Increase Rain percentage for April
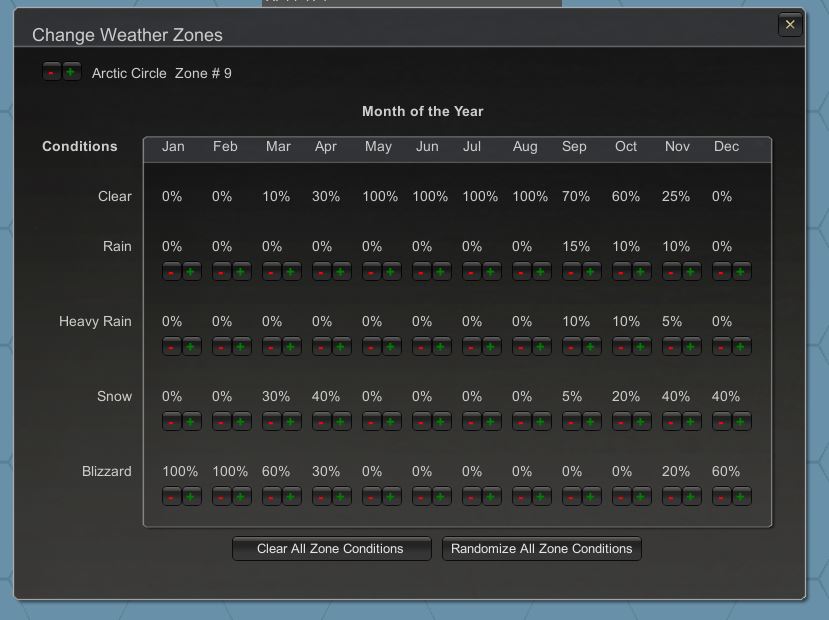This screenshot has height=620, width=829. point(341,272)
